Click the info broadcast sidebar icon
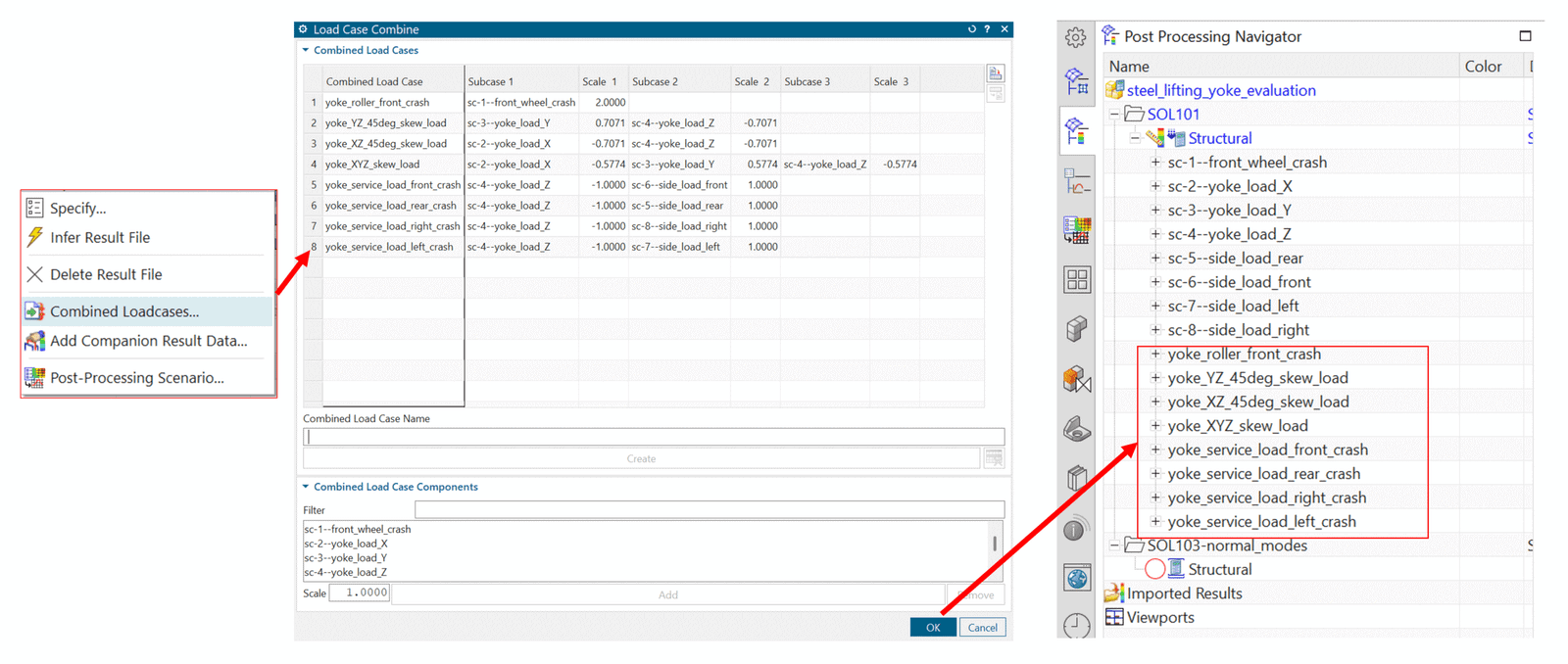Viewport: 1568px width, 664px height. (1076, 529)
